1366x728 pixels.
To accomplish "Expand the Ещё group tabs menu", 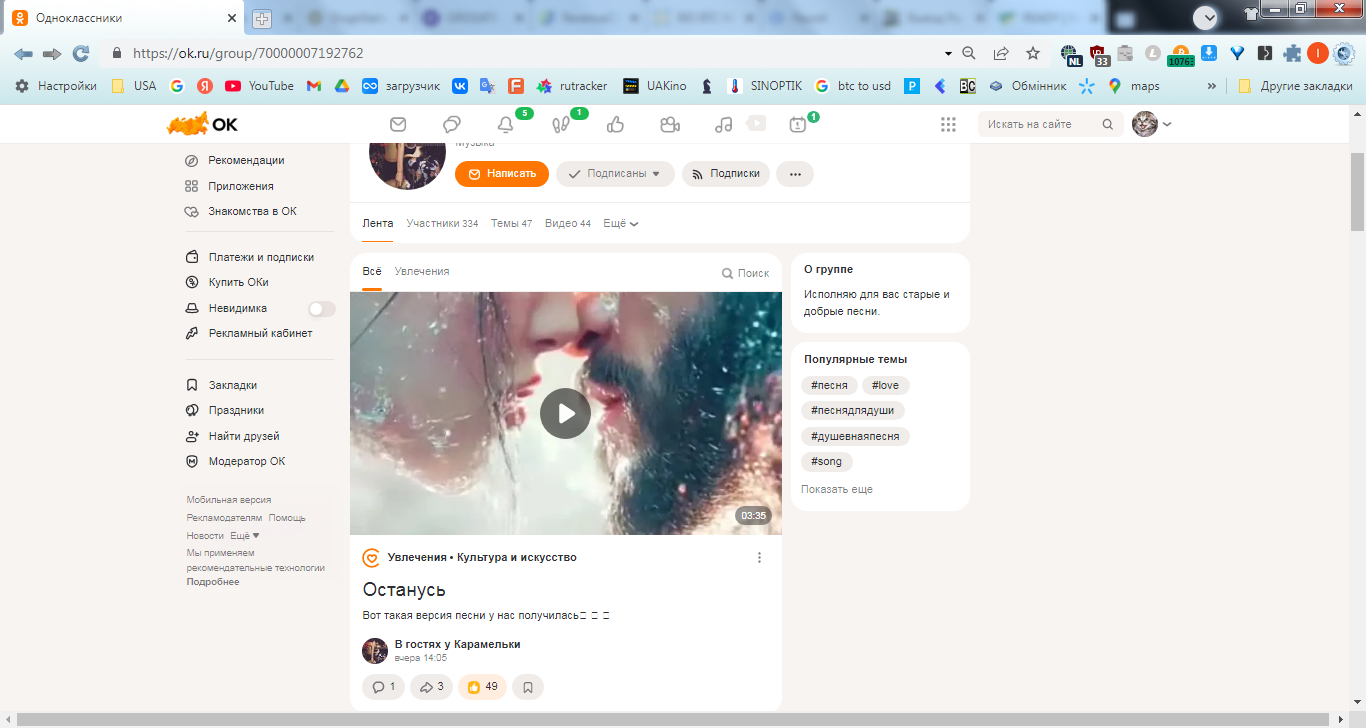I will coord(621,223).
